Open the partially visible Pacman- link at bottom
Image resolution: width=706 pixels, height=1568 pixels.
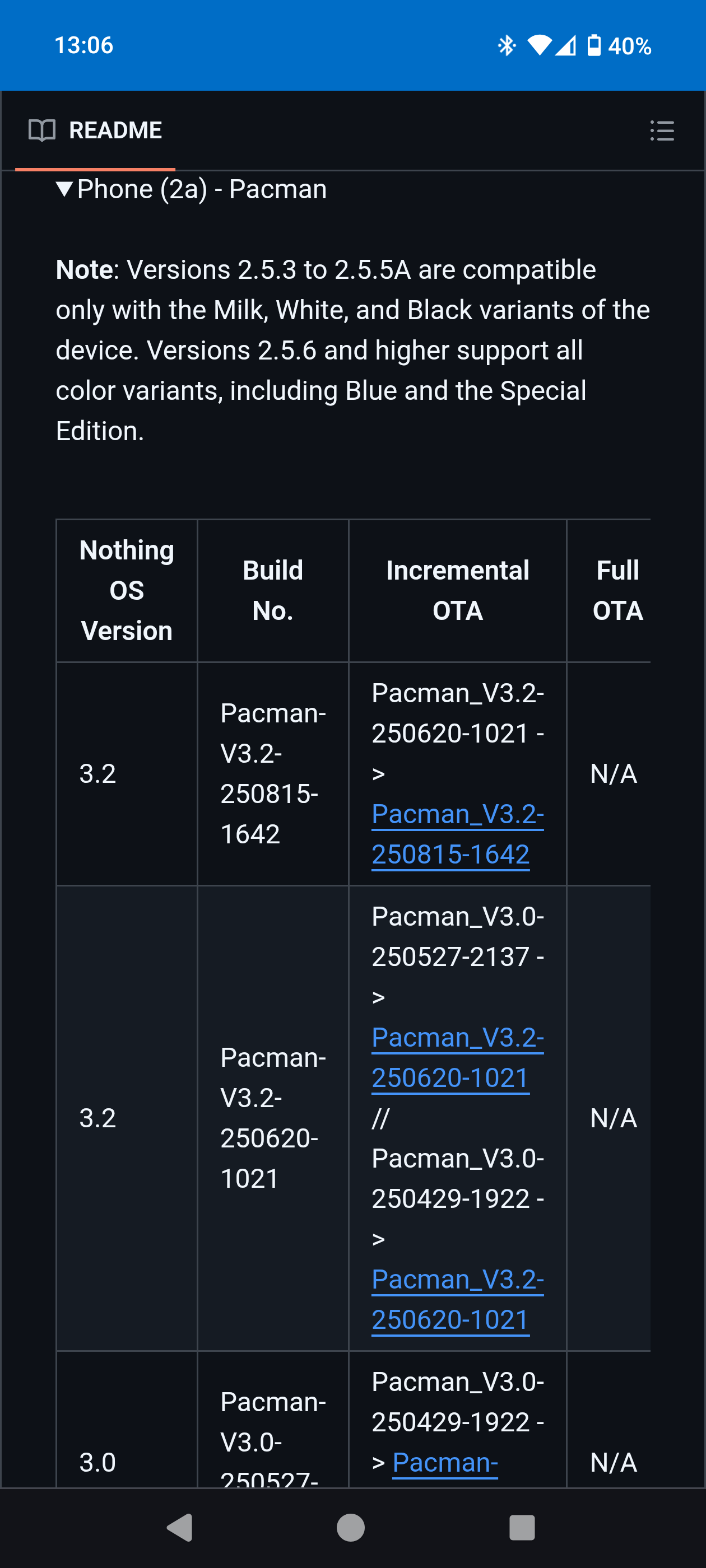pyautogui.click(x=445, y=1462)
